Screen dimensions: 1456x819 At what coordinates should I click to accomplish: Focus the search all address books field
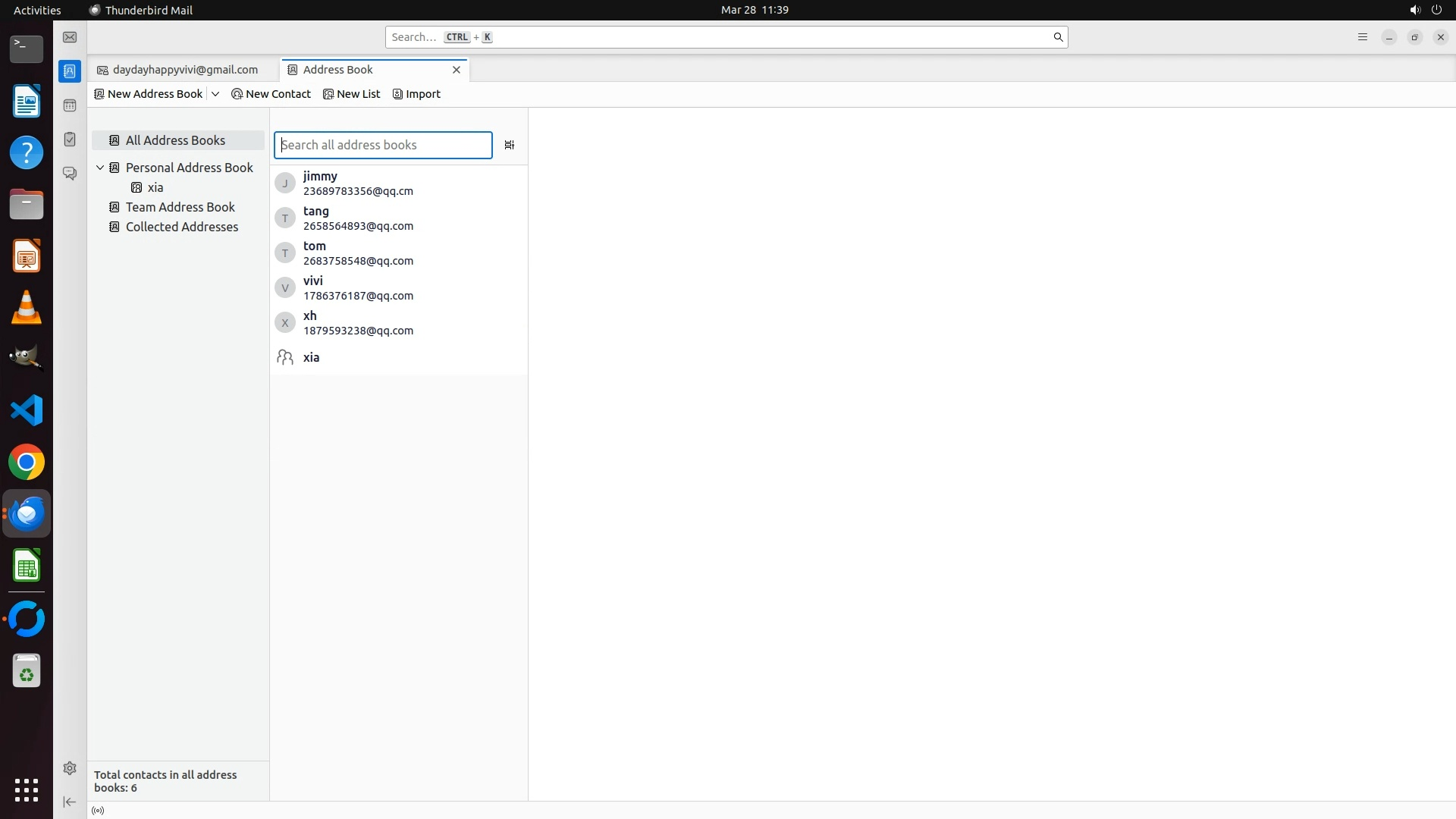[383, 145]
